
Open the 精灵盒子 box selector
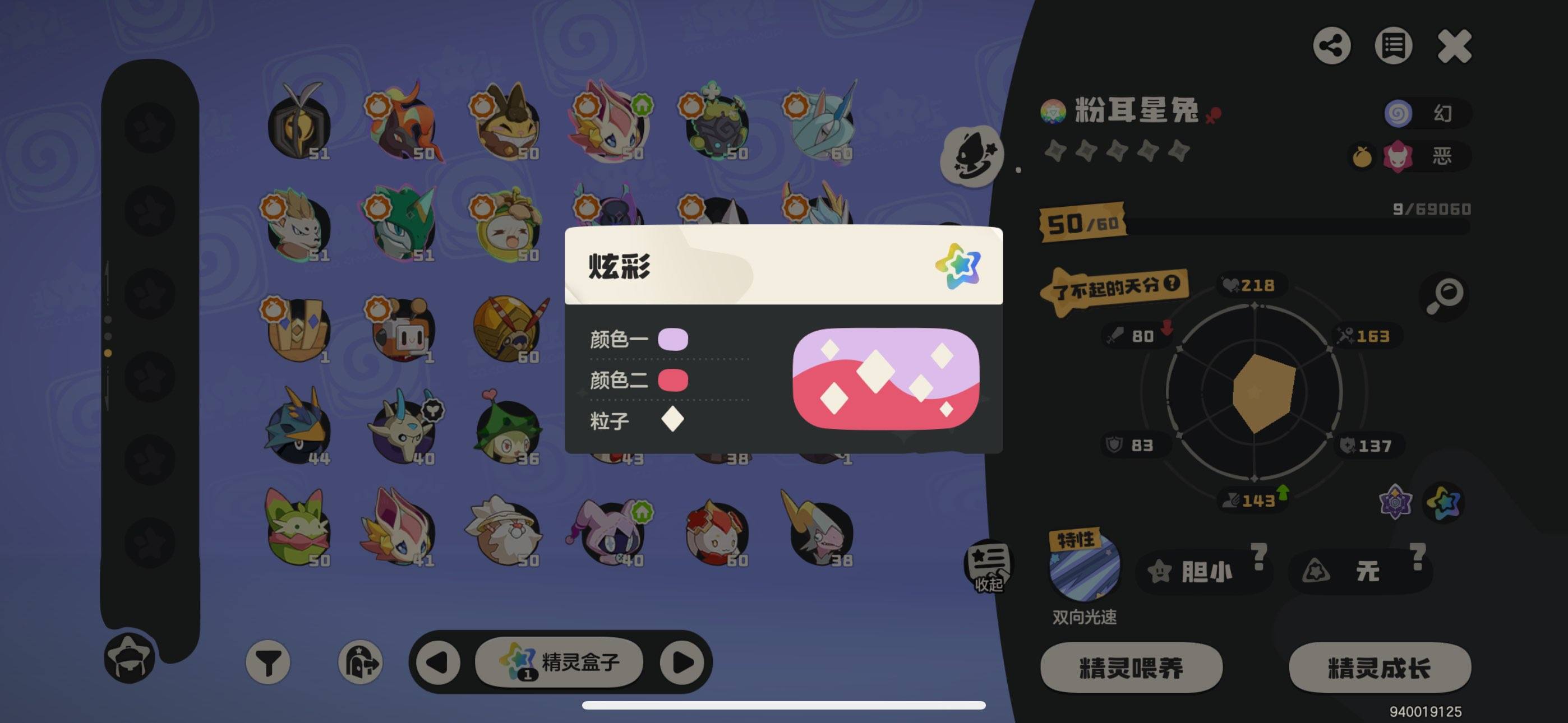559,662
